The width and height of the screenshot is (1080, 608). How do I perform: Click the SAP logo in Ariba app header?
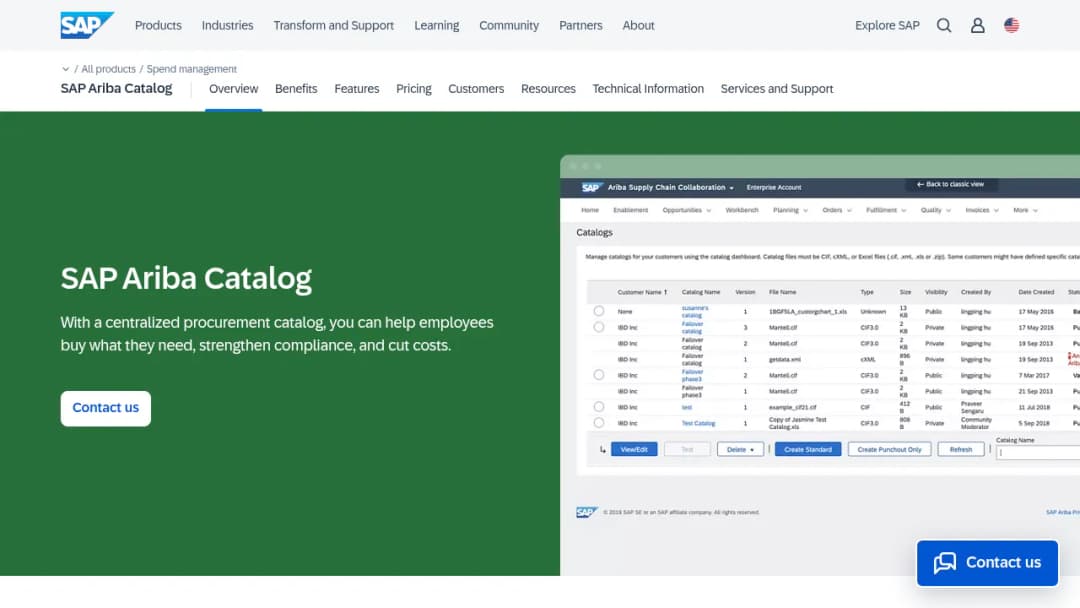tap(591, 187)
